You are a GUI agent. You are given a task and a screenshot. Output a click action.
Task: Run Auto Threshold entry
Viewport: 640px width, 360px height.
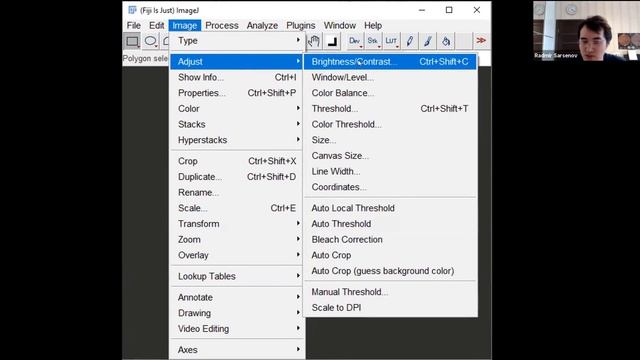[390, 224]
